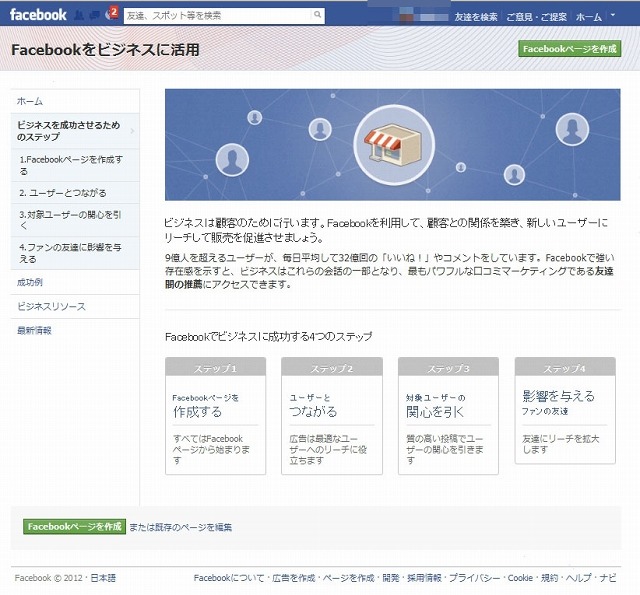
Task: Click the profile name in the header
Action: click(x=422, y=17)
